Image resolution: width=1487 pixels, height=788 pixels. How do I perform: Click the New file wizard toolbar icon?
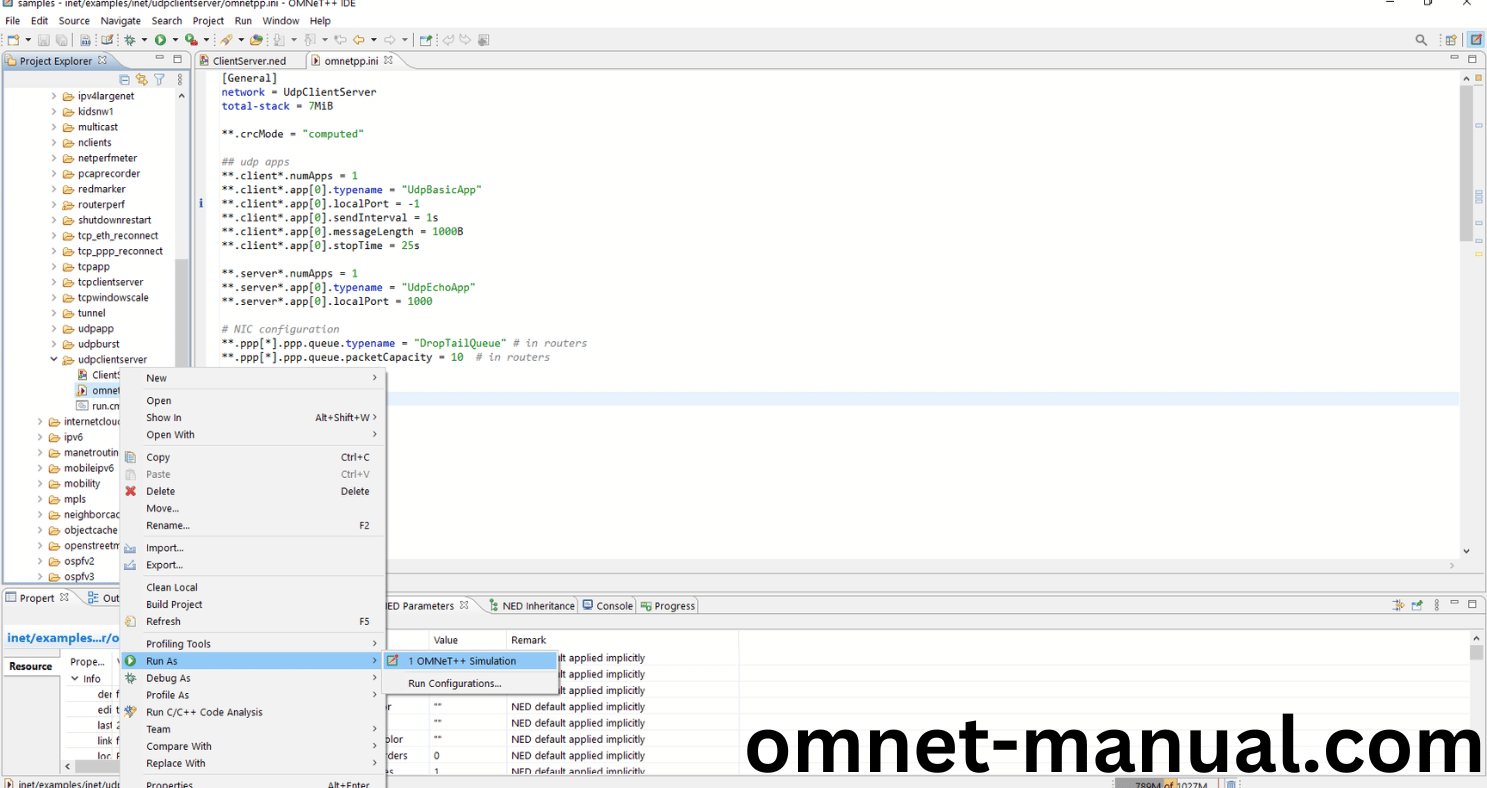(x=13, y=40)
